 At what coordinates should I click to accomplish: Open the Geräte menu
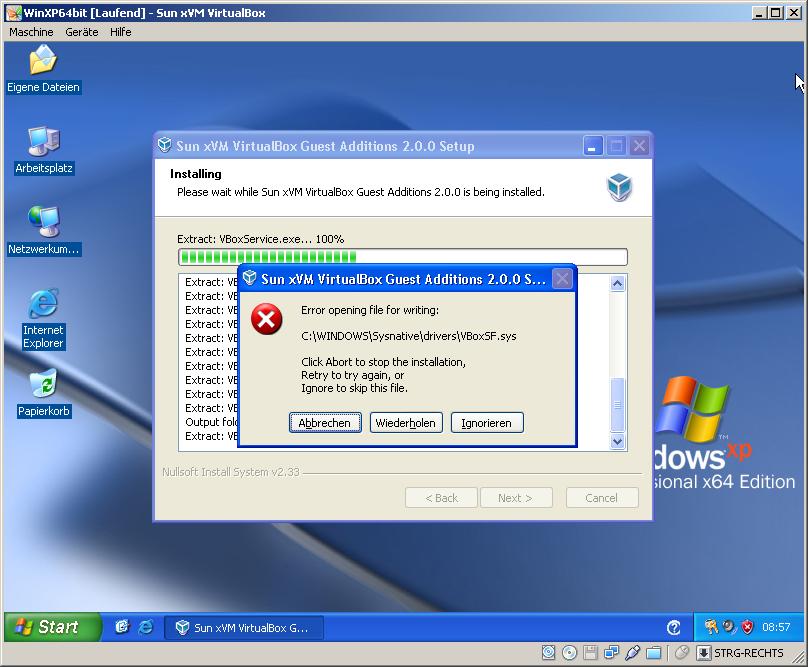point(81,32)
